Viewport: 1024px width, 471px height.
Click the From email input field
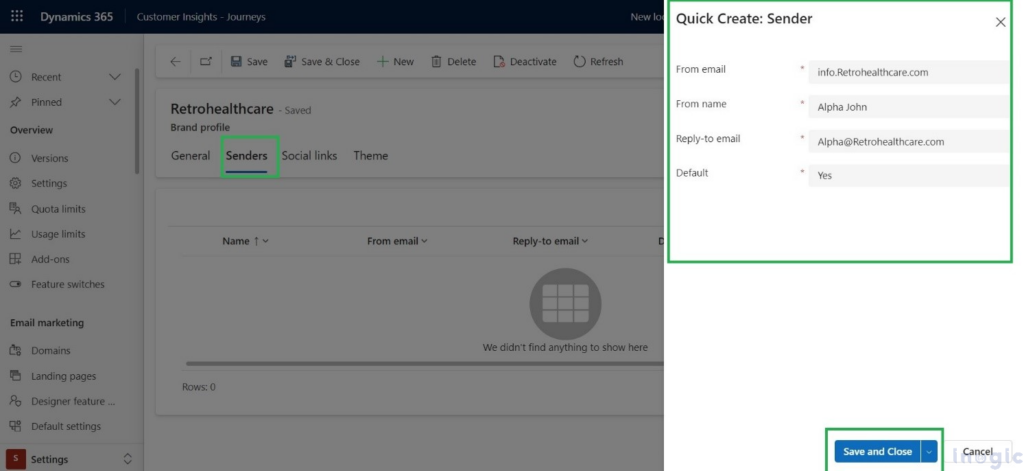click(908, 72)
